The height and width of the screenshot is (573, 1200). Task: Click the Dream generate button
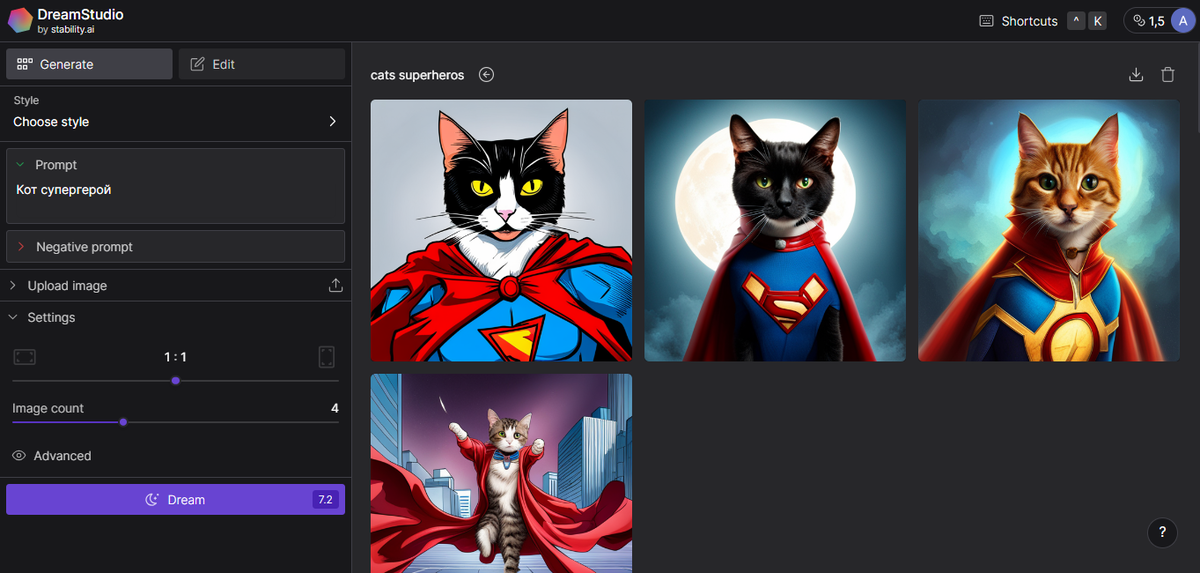point(175,499)
